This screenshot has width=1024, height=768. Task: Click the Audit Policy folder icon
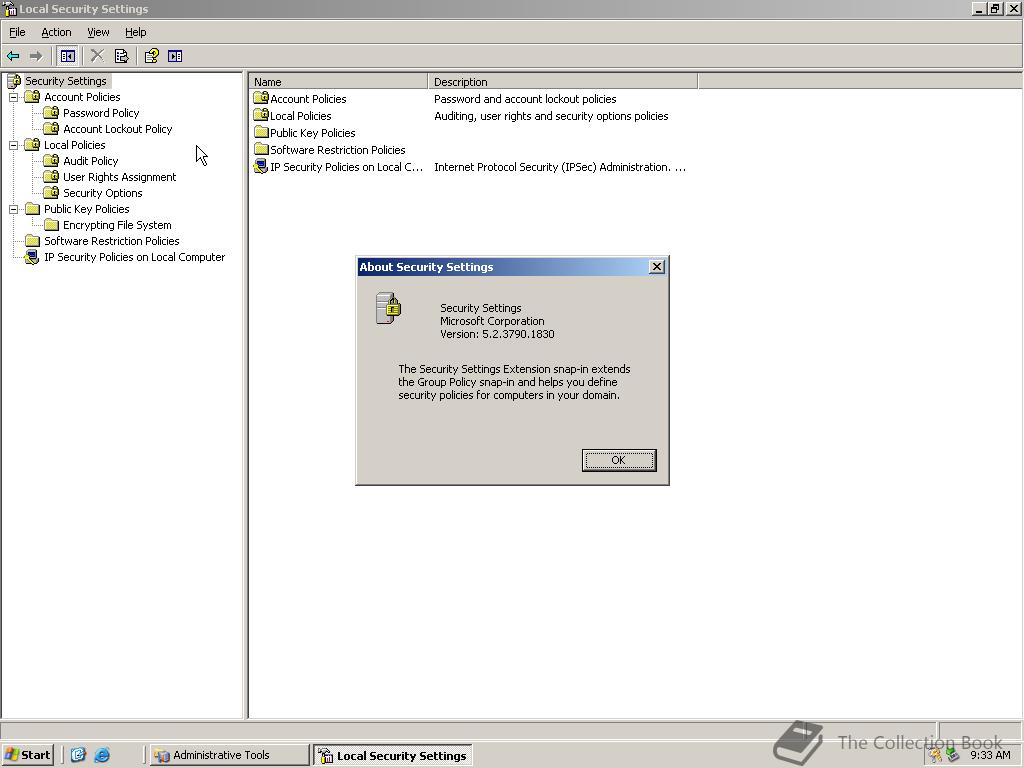click(52, 161)
